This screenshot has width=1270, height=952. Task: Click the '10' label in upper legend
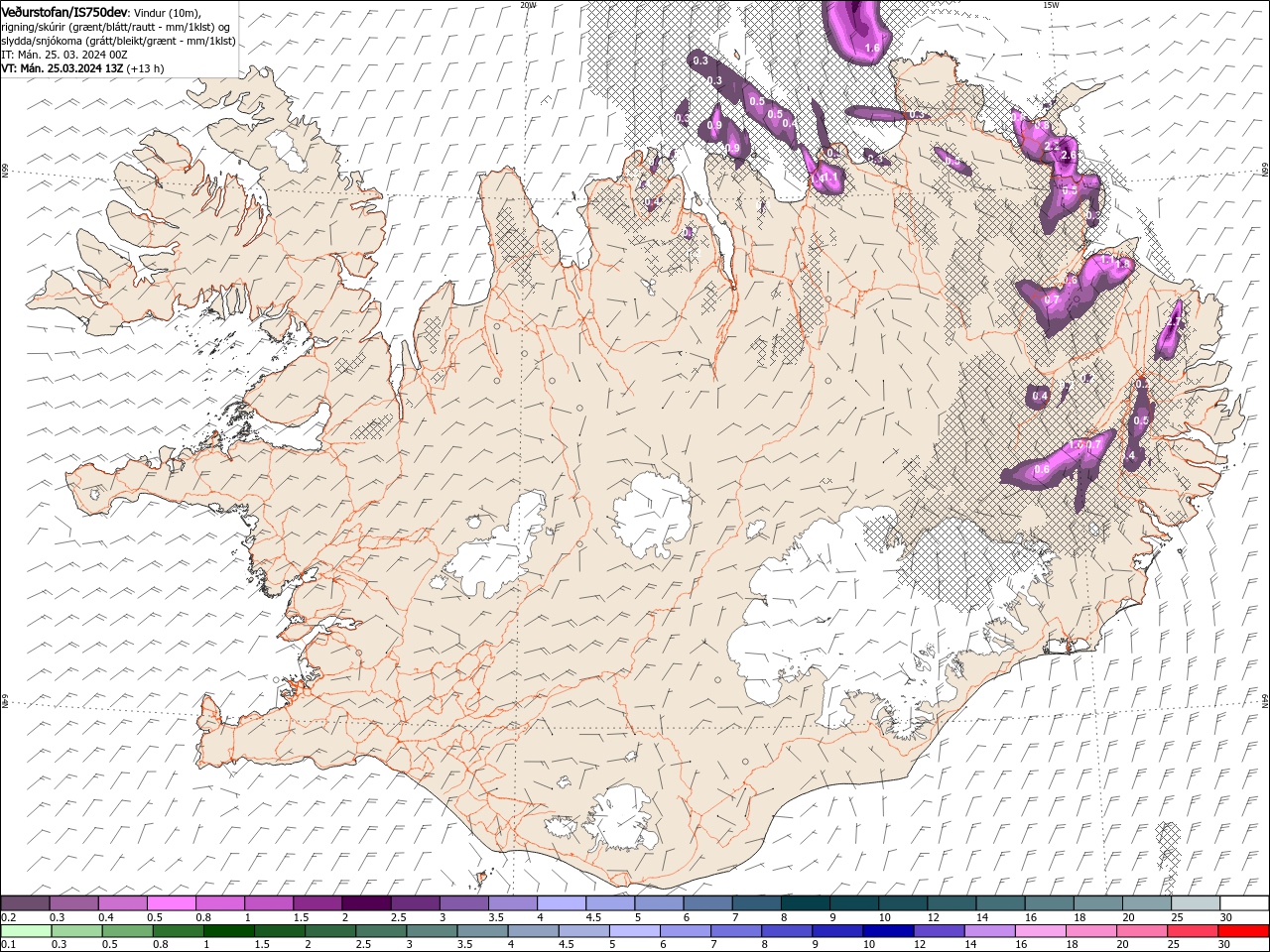click(x=884, y=917)
